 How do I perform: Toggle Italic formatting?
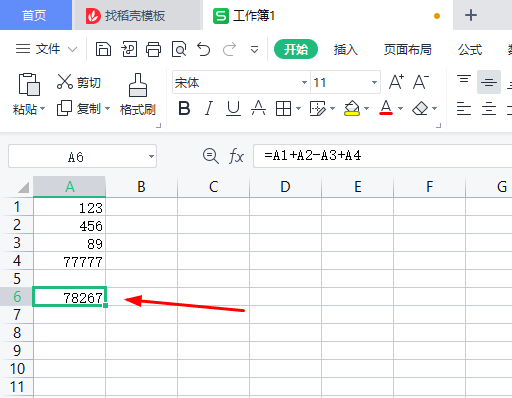(x=209, y=108)
